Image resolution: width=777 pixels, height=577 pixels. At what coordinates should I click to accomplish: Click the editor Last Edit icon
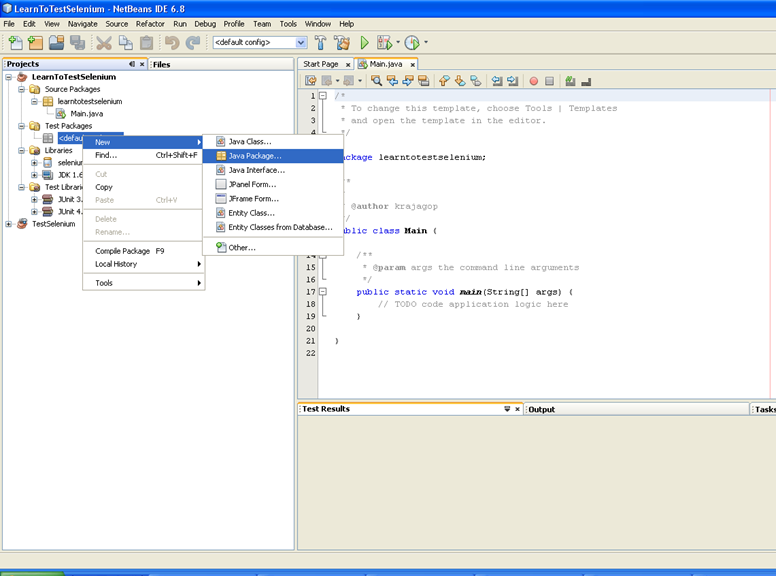click(311, 81)
